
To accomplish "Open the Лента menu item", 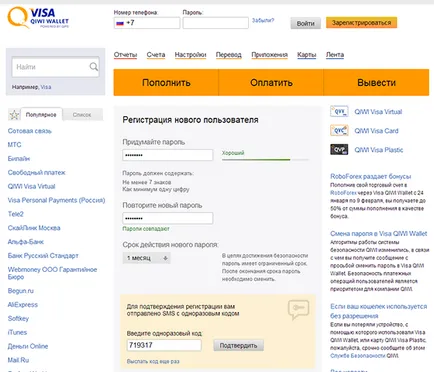I will click(335, 55).
